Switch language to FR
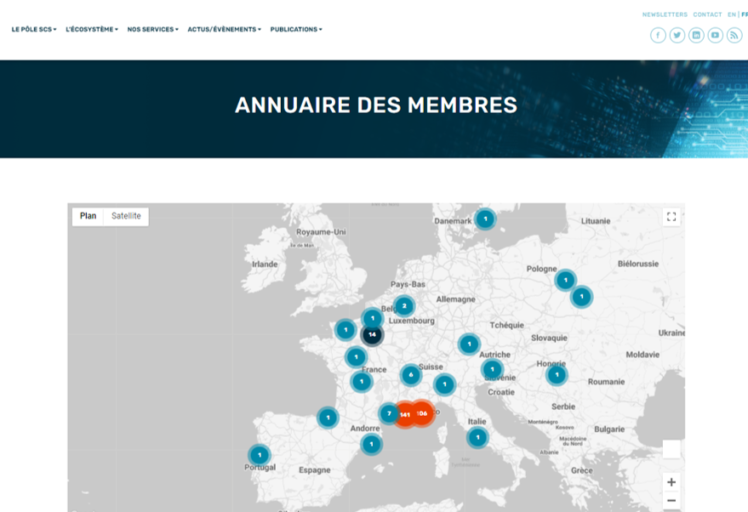748x512 pixels. click(x=745, y=15)
